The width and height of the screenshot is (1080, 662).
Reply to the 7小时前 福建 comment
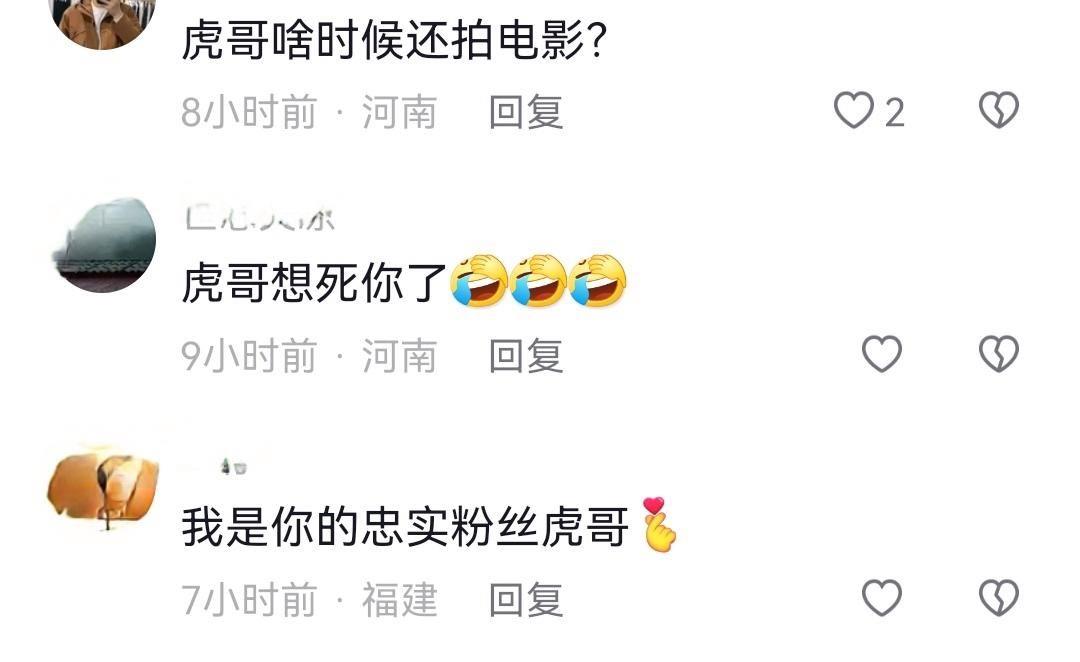[526, 599]
